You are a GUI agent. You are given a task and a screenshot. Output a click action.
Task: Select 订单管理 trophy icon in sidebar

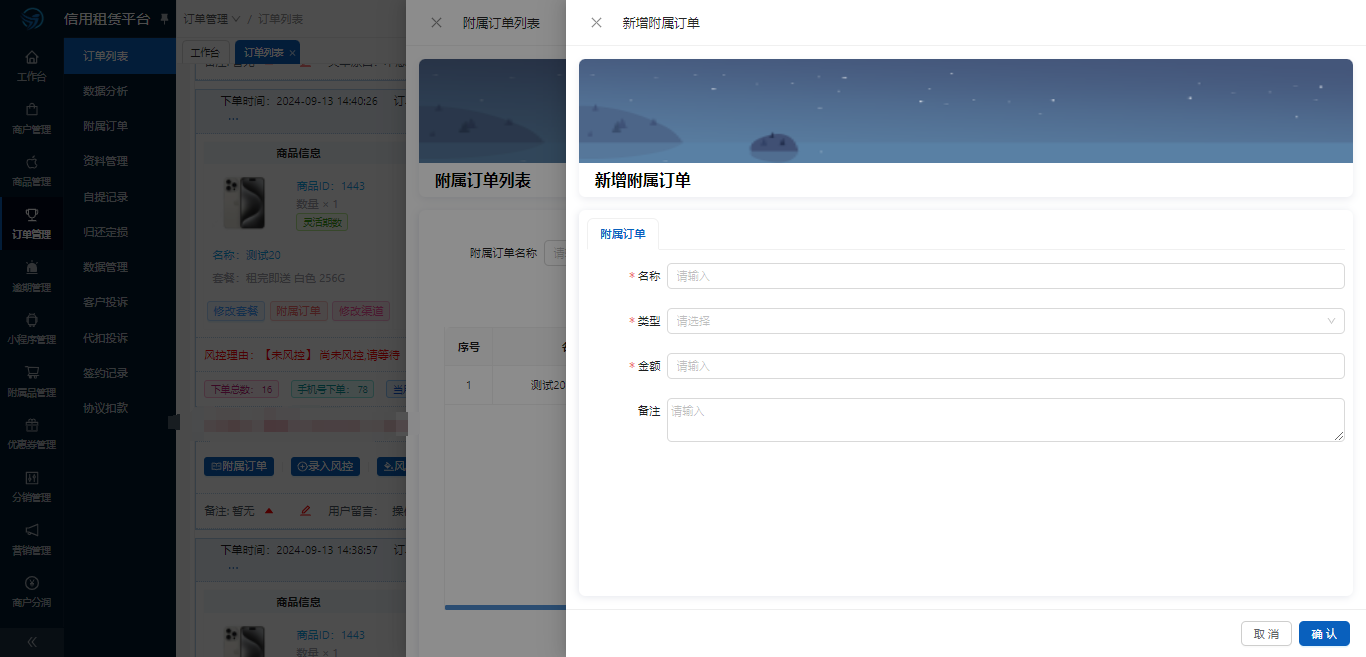pyautogui.click(x=31, y=214)
